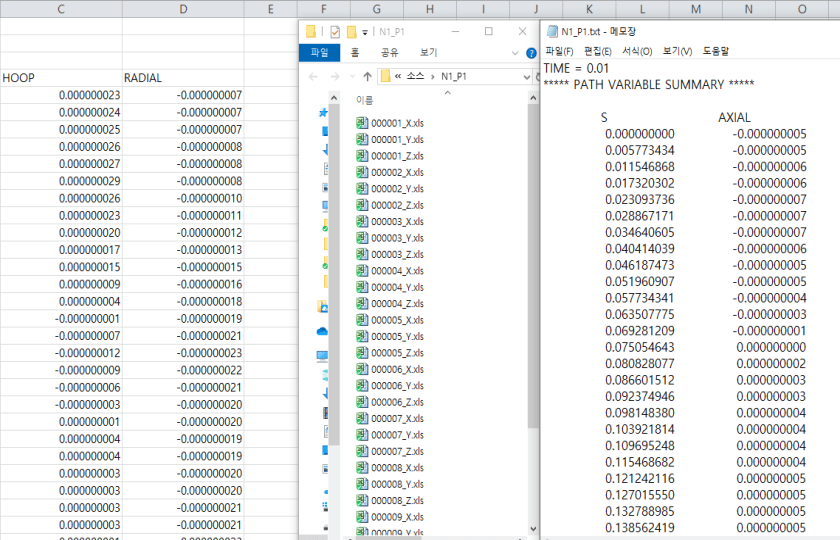840x540 pixels.
Task: Toggle sort order via 이름 column header
Action: tap(365, 99)
